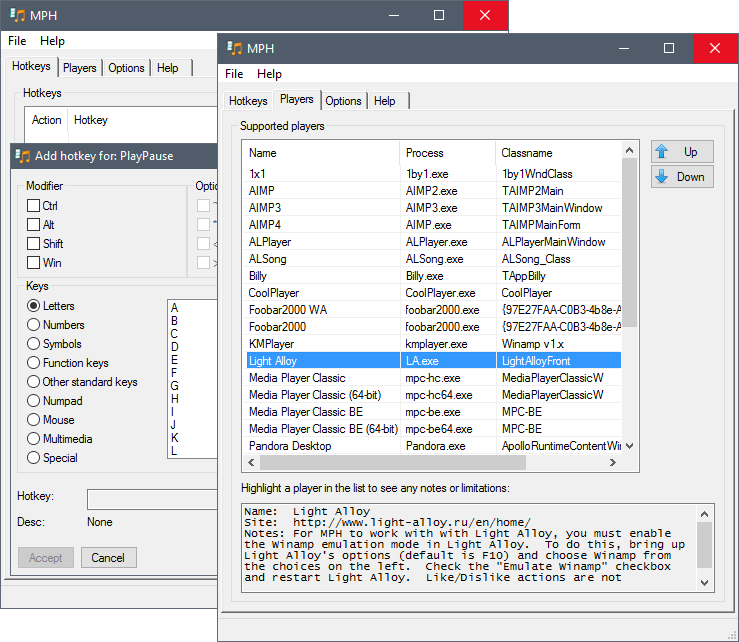Click horizontal scrollbar right arrow in players list
The width and height of the screenshot is (739, 642).
pyautogui.click(x=612, y=462)
